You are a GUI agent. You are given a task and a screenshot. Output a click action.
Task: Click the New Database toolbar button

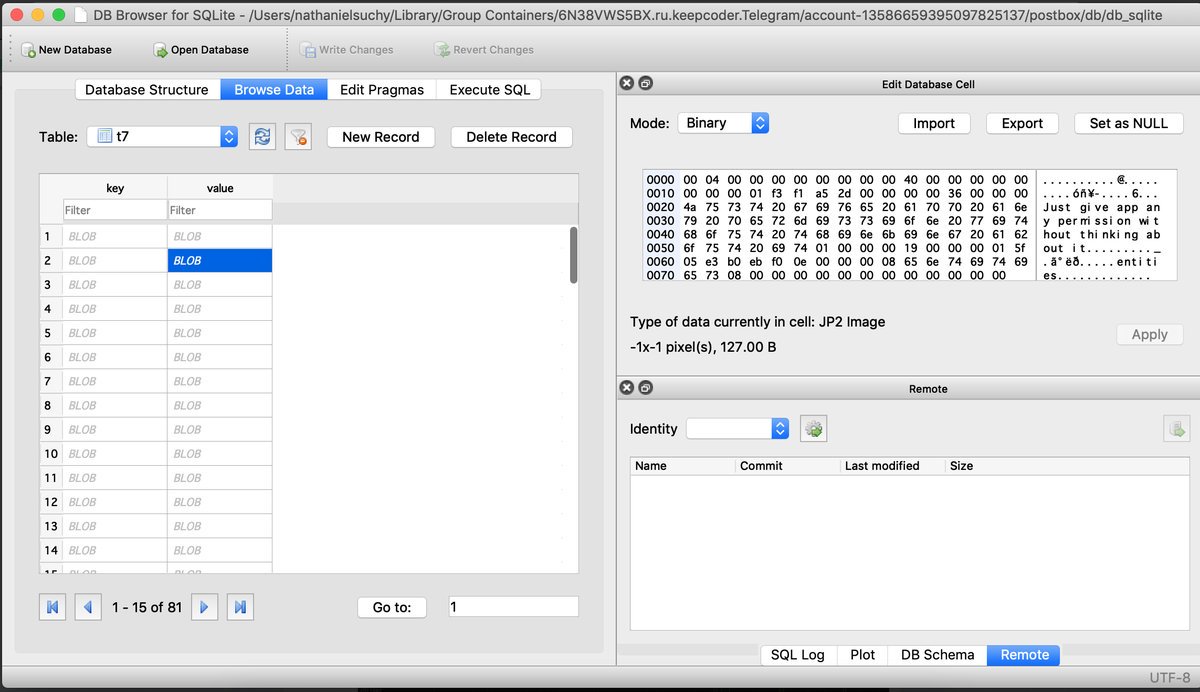point(66,49)
